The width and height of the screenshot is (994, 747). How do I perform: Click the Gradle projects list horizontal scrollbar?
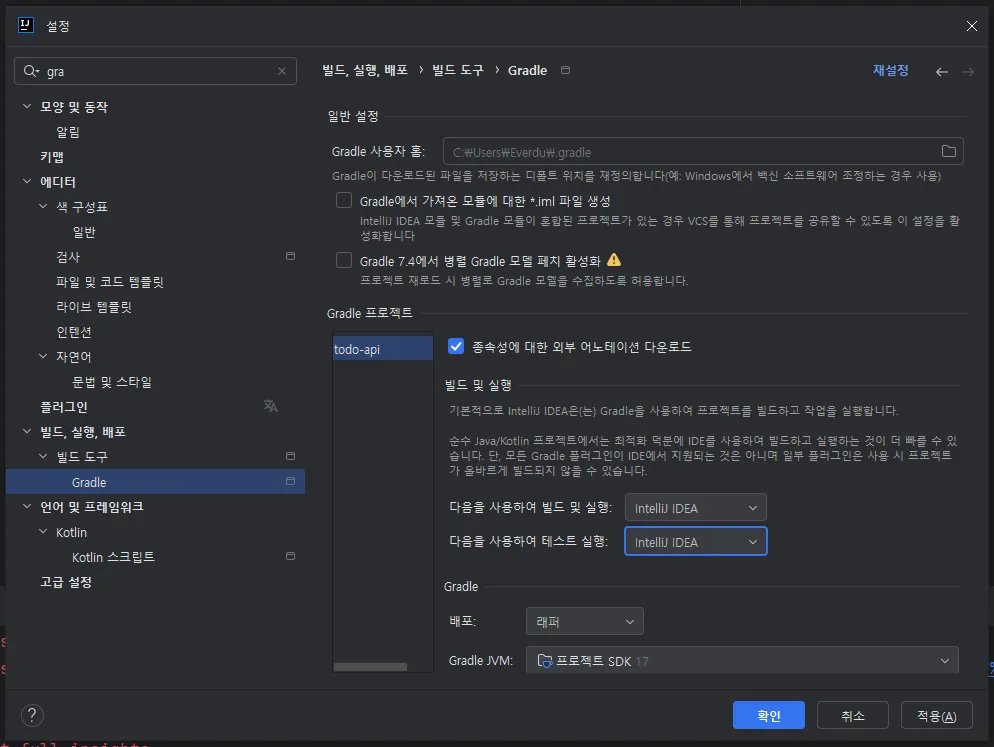tap(370, 667)
